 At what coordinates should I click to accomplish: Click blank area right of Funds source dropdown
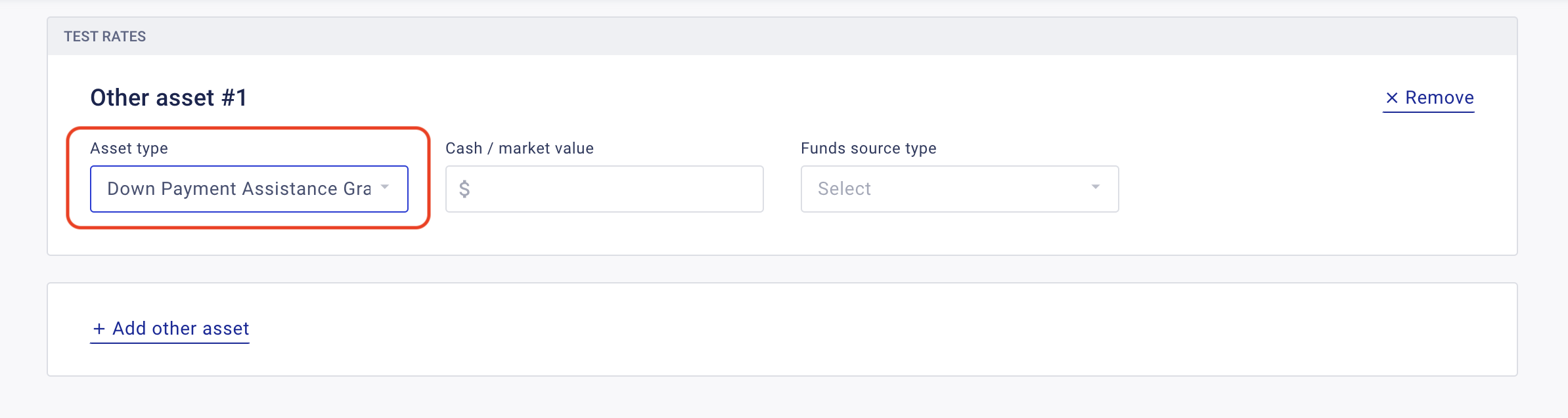[1314, 189]
